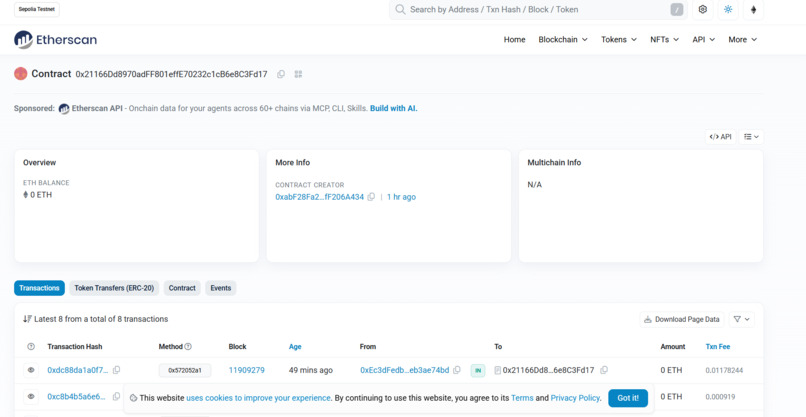This screenshot has height=417, width=806.
Task: Click the Method help question icon
Action: [x=188, y=347]
